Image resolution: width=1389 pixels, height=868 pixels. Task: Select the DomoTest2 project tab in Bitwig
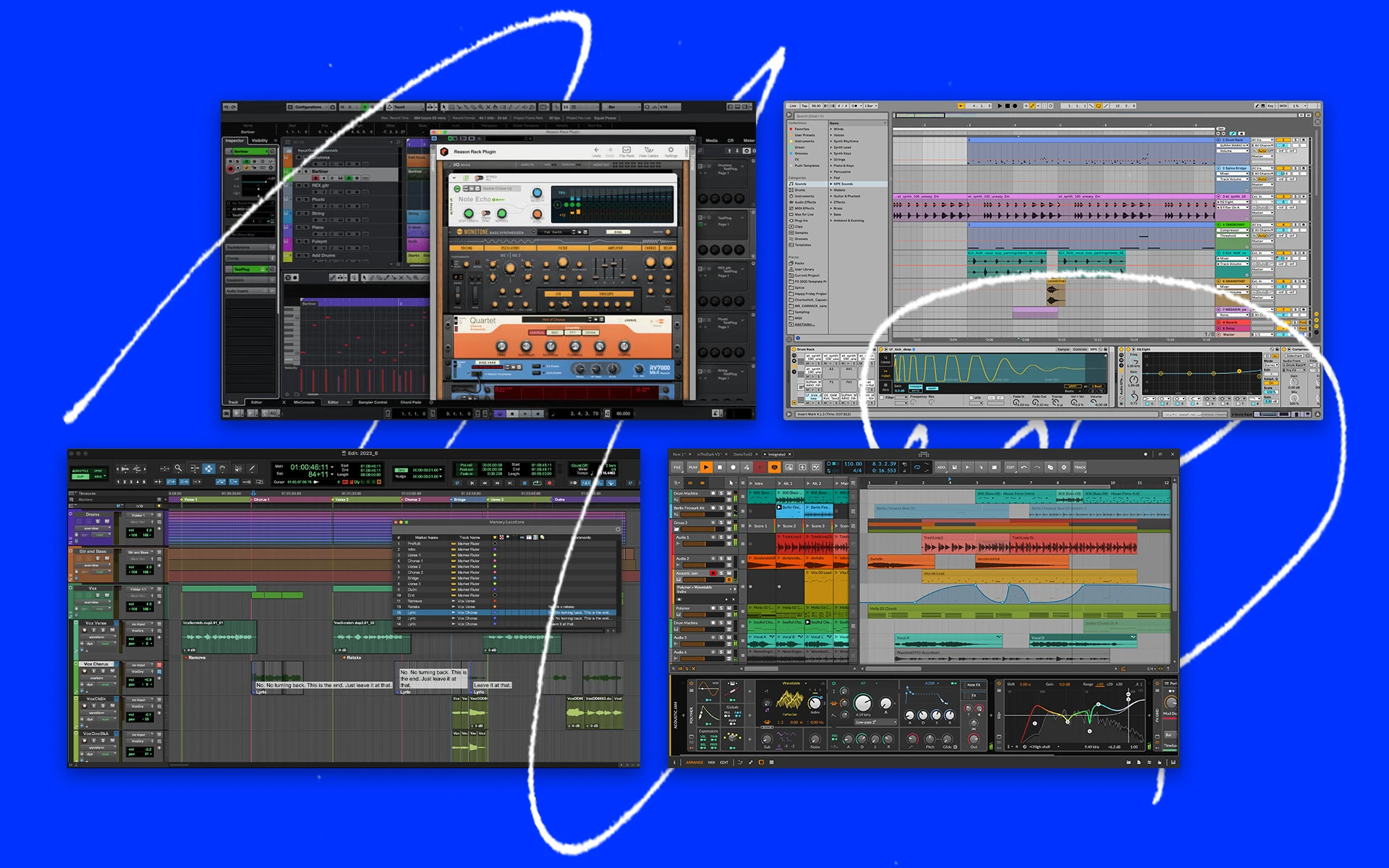click(743, 454)
